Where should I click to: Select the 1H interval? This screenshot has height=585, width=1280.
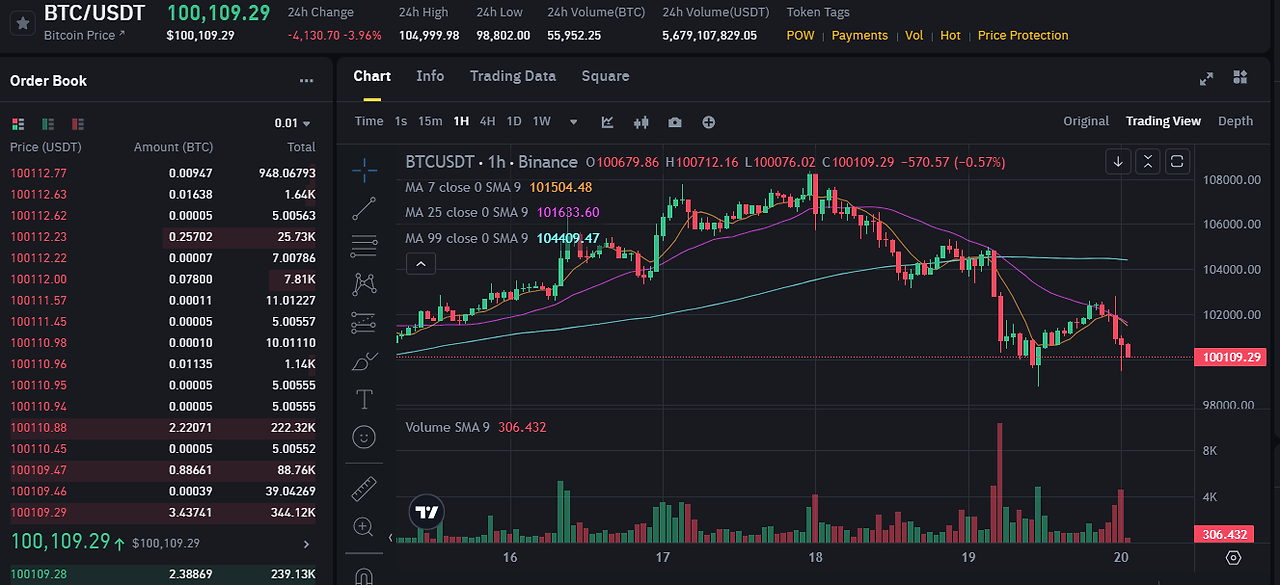point(461,121)
